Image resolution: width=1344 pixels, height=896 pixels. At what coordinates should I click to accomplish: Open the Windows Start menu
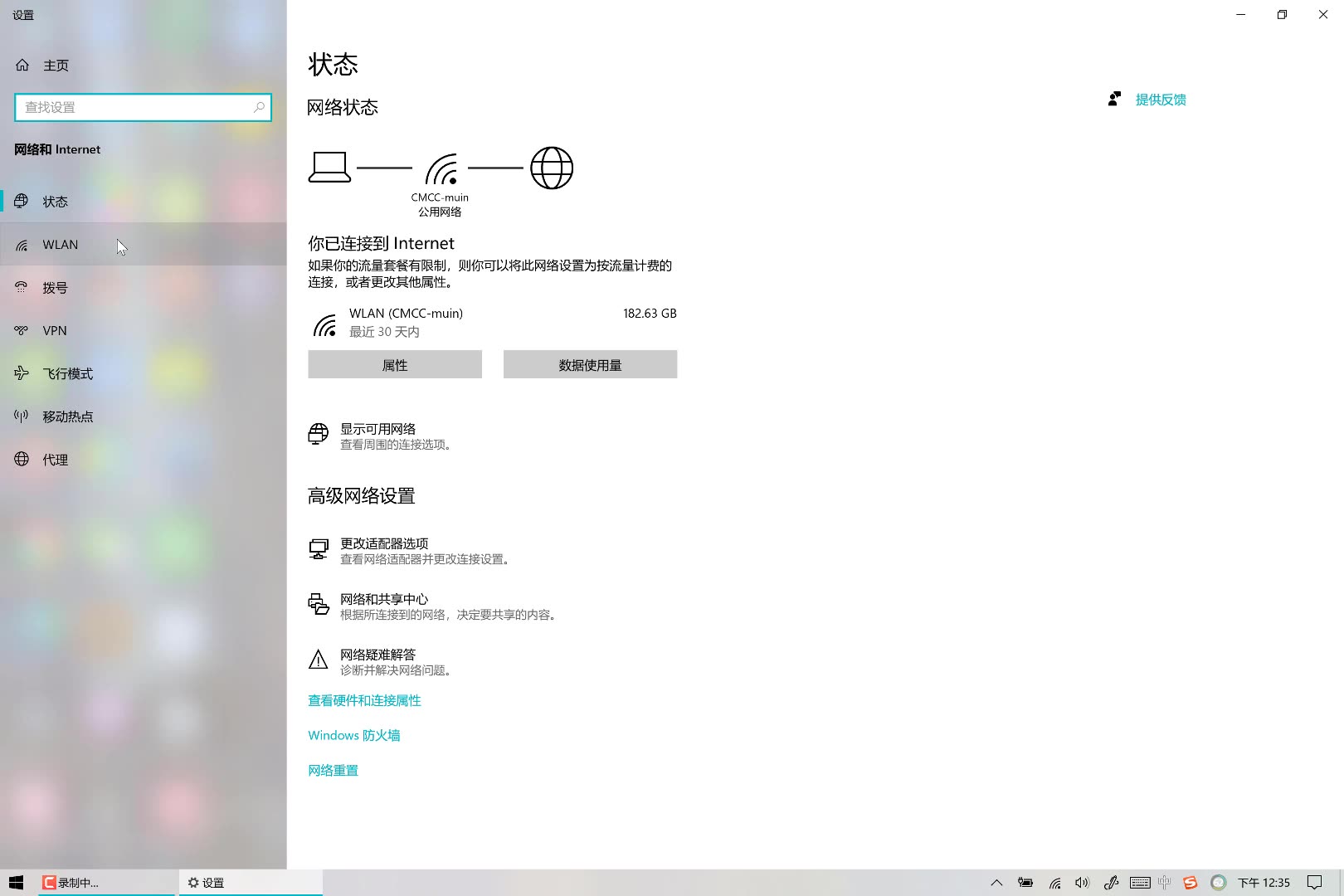coord(17,883)
